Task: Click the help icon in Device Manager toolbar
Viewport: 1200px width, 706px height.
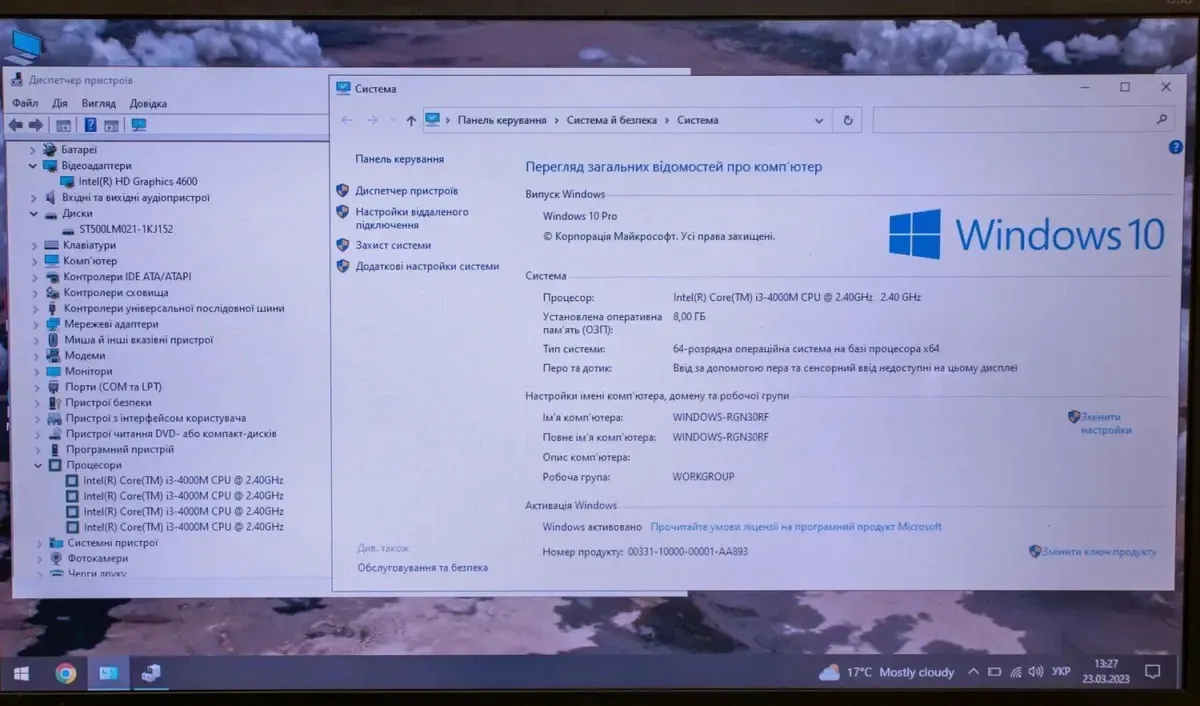Action: coord(90,125)
